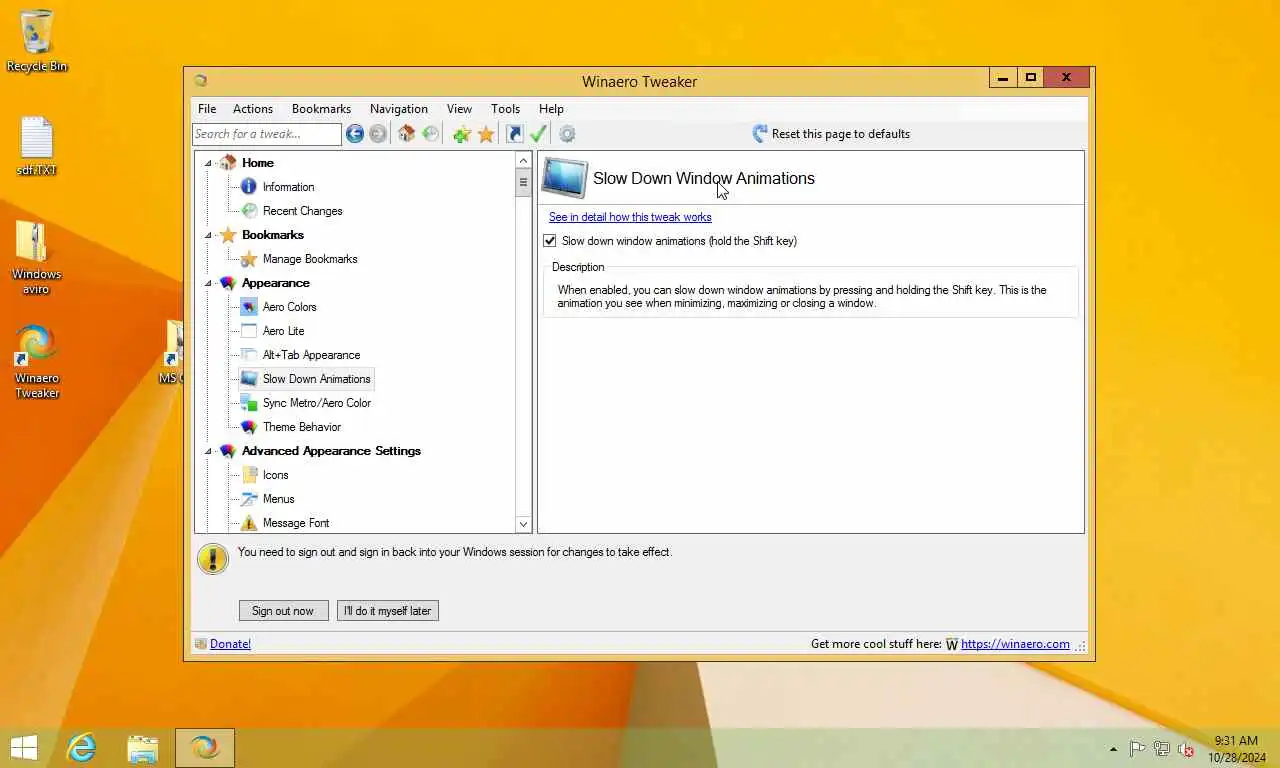Select Slow Down Animations tree item
The image size is (1280, 768).
coord(316,379)
